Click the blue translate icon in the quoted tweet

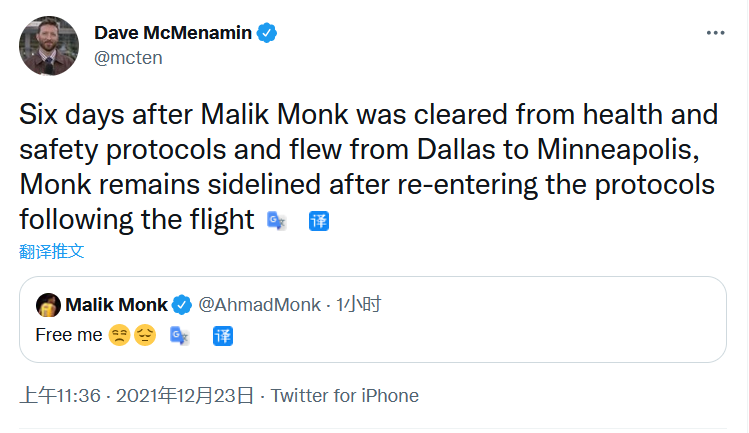click(222, 335)
